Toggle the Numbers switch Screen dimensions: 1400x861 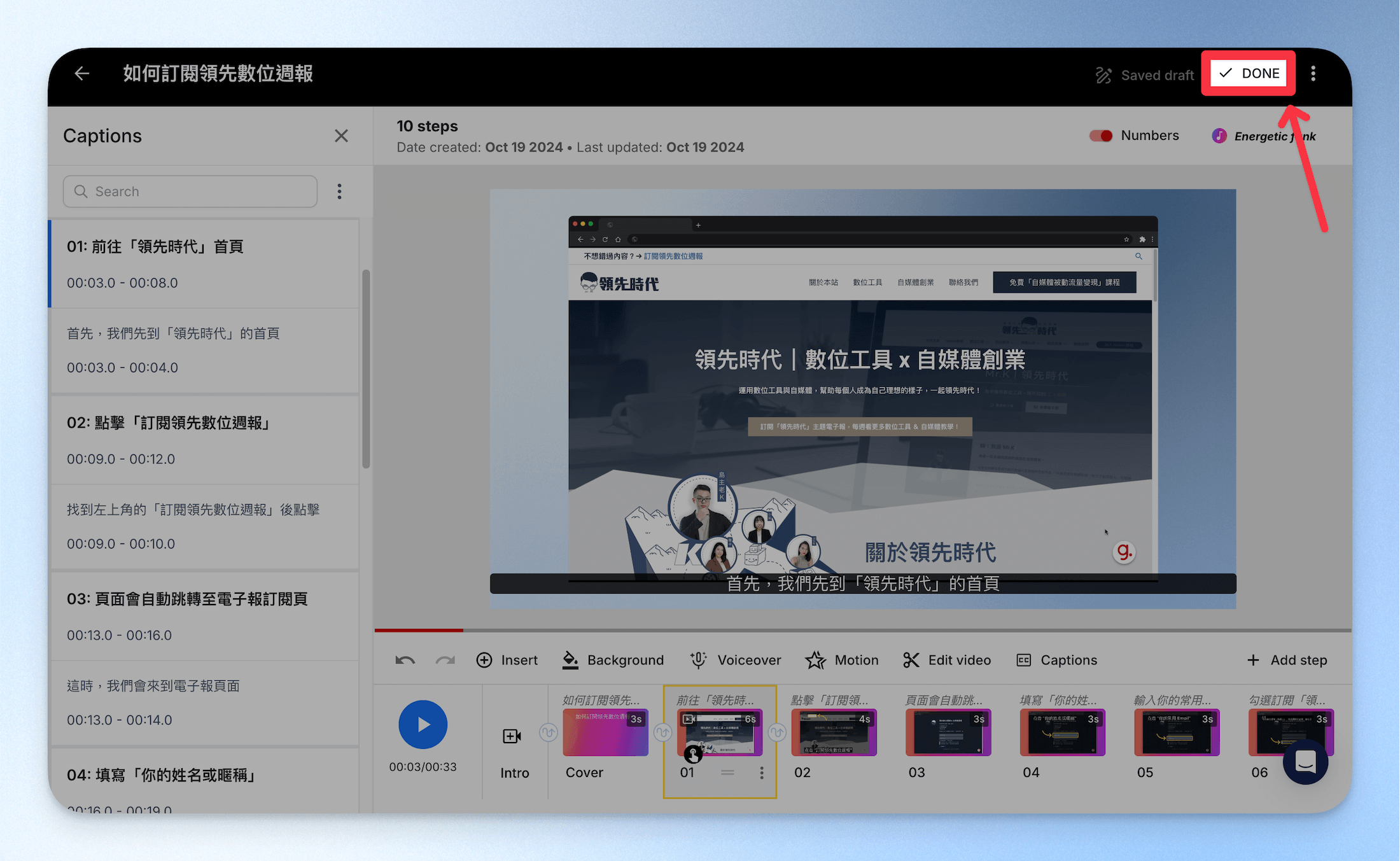1101,136
